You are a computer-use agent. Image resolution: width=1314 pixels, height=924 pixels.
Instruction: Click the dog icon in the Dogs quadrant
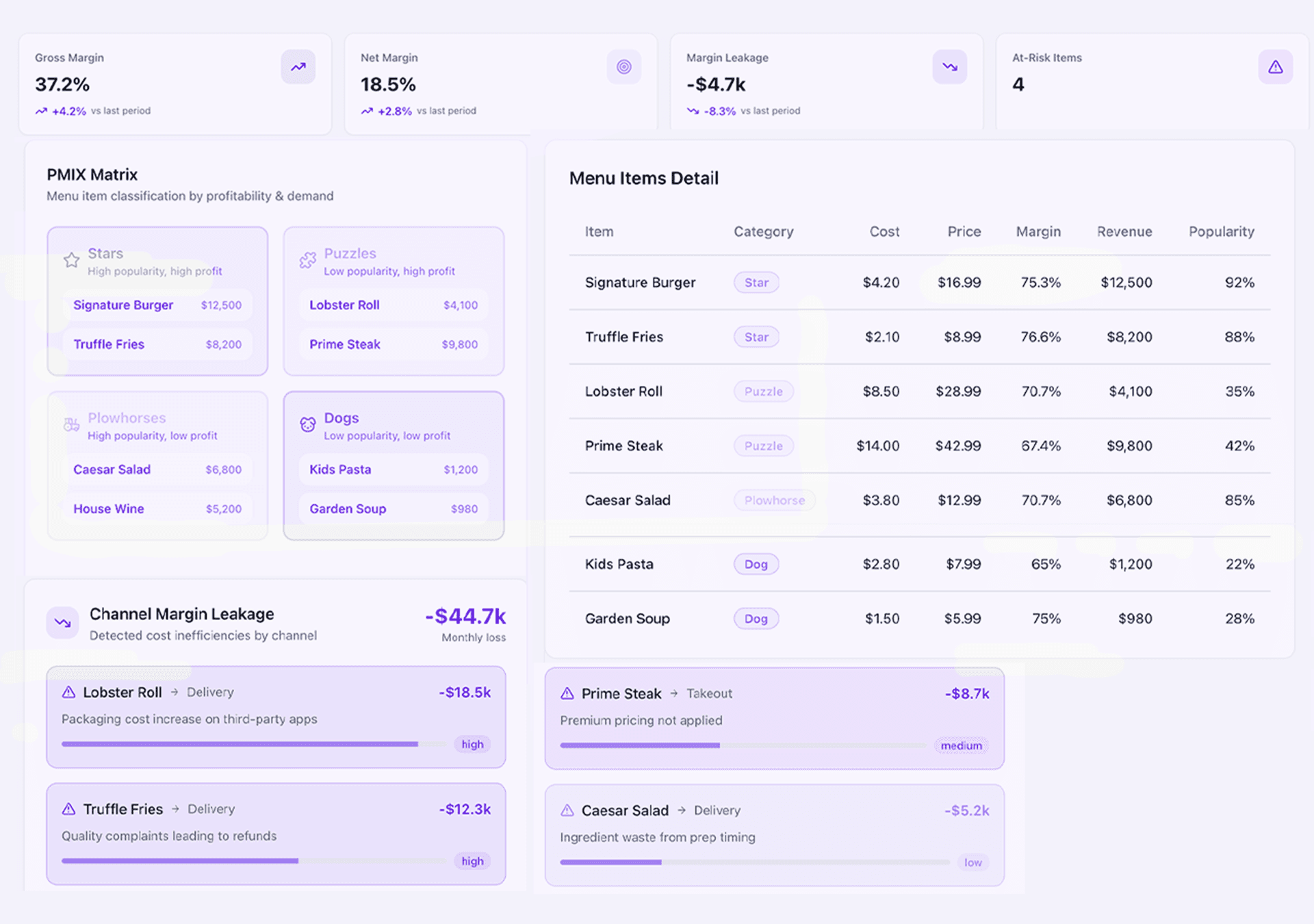307,424
